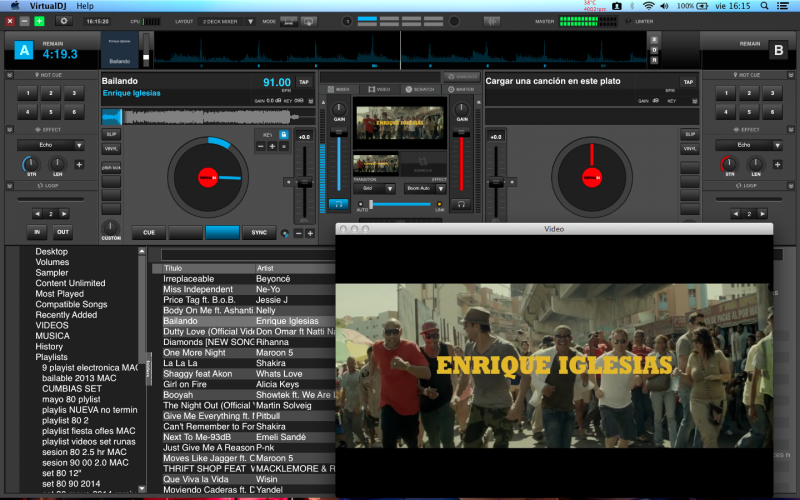Image resolution: width=800 pixels, height=500 pixels.
Task: Toggle SLIP mode on deck A
Action: (x=111, y=135)
